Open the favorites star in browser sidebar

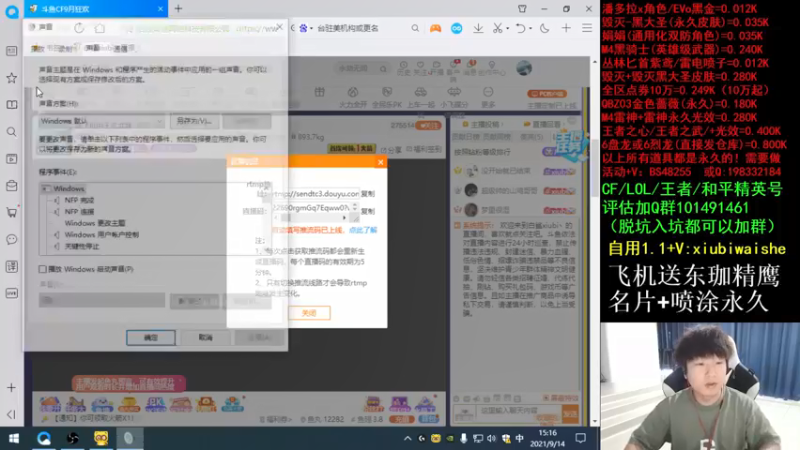point(11,78)
